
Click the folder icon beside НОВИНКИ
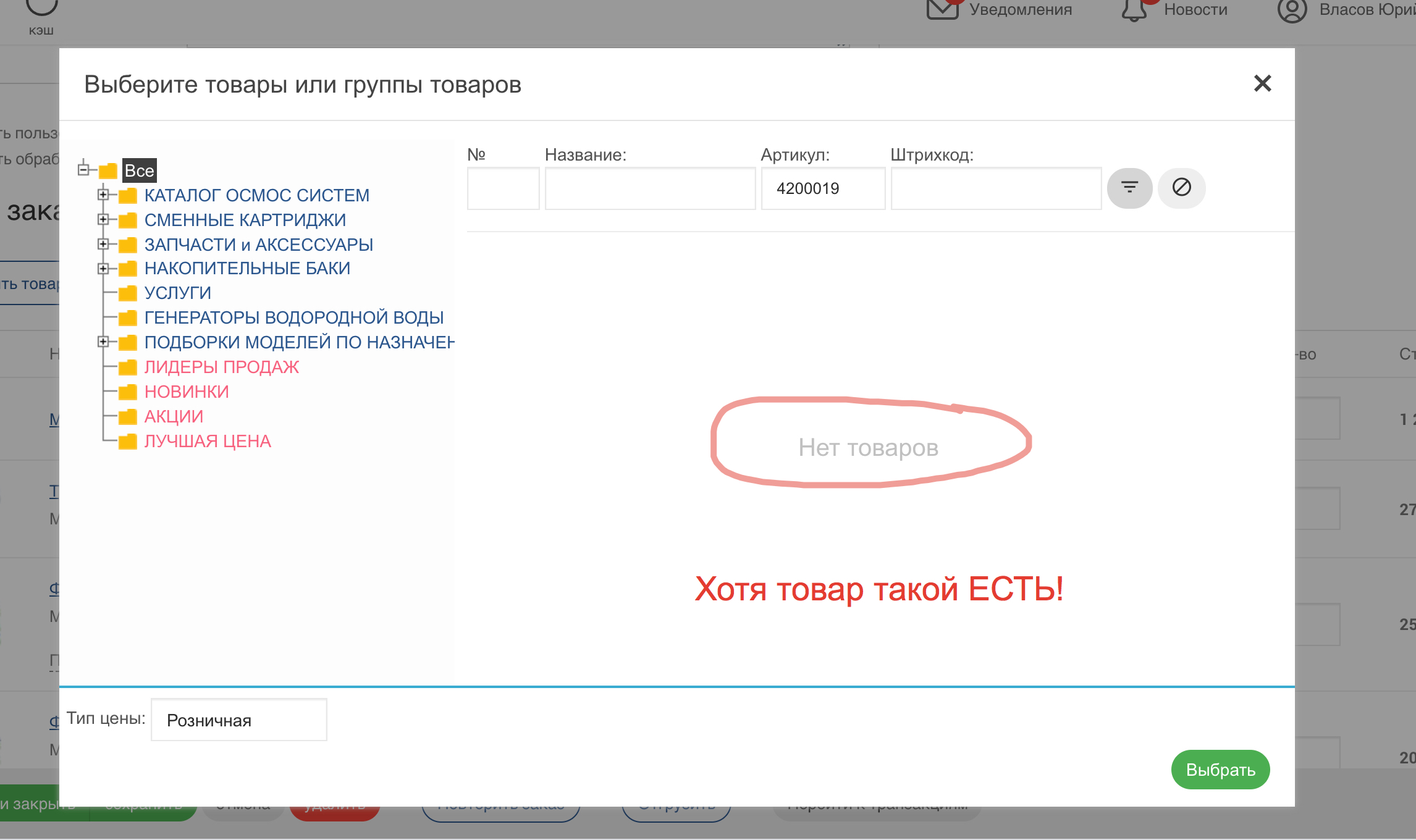(128, 392)
